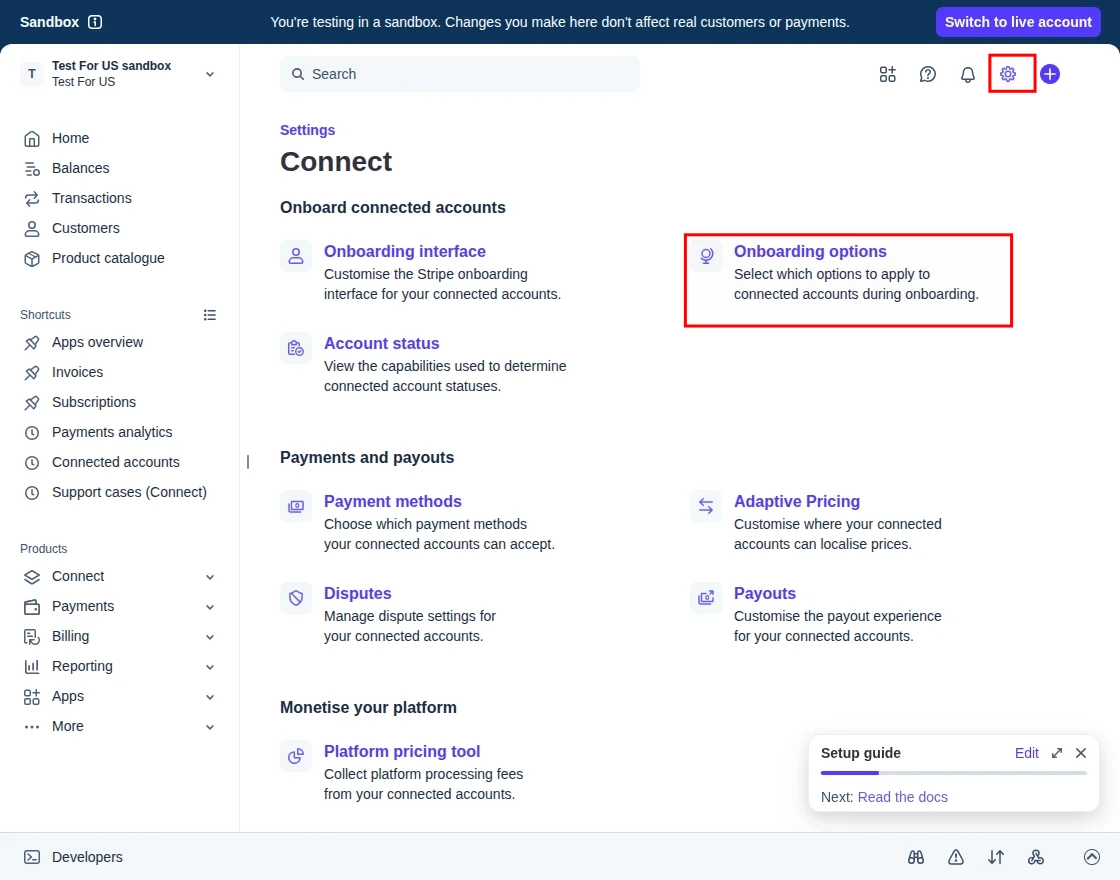Open the Disputes settings link
1120x880 pixels.
[x=358, y=594]
